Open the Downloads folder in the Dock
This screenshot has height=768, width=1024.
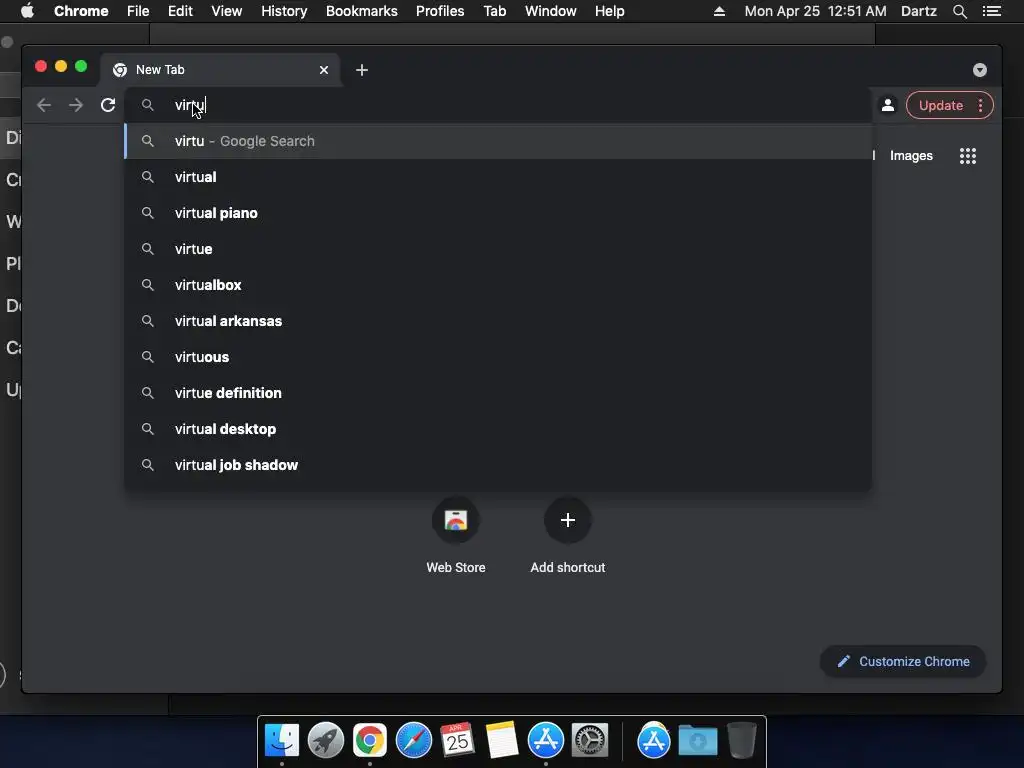point(697,741)
